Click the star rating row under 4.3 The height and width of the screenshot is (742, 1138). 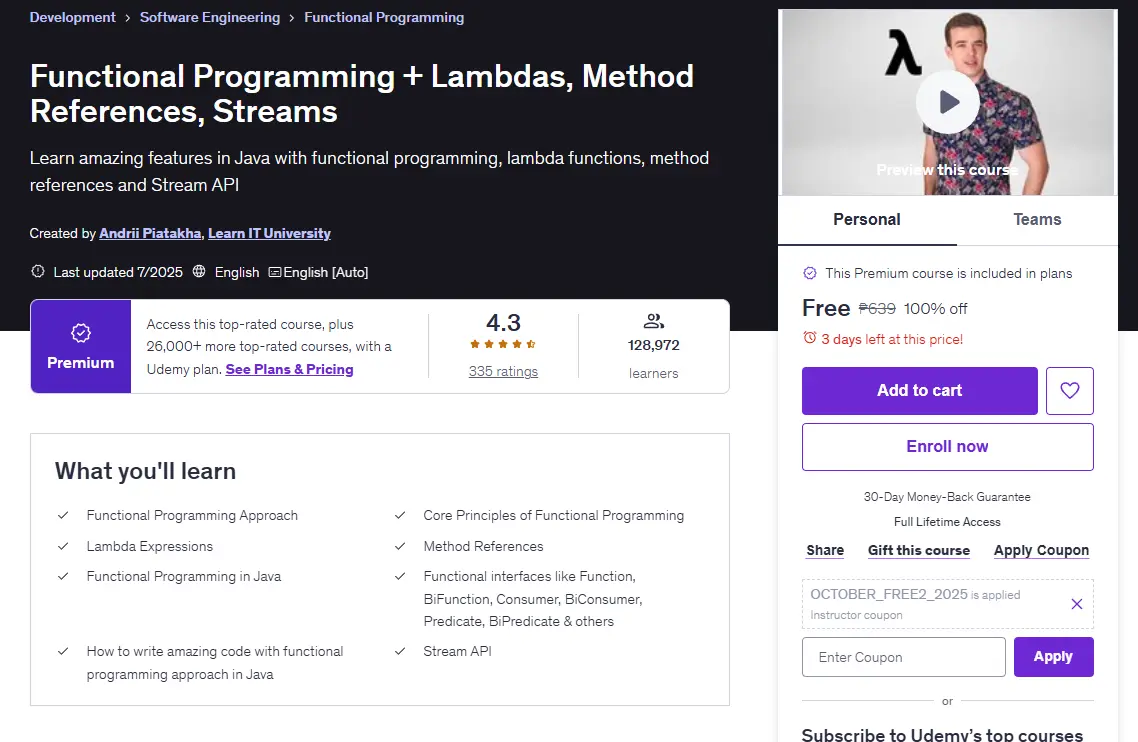503,344
